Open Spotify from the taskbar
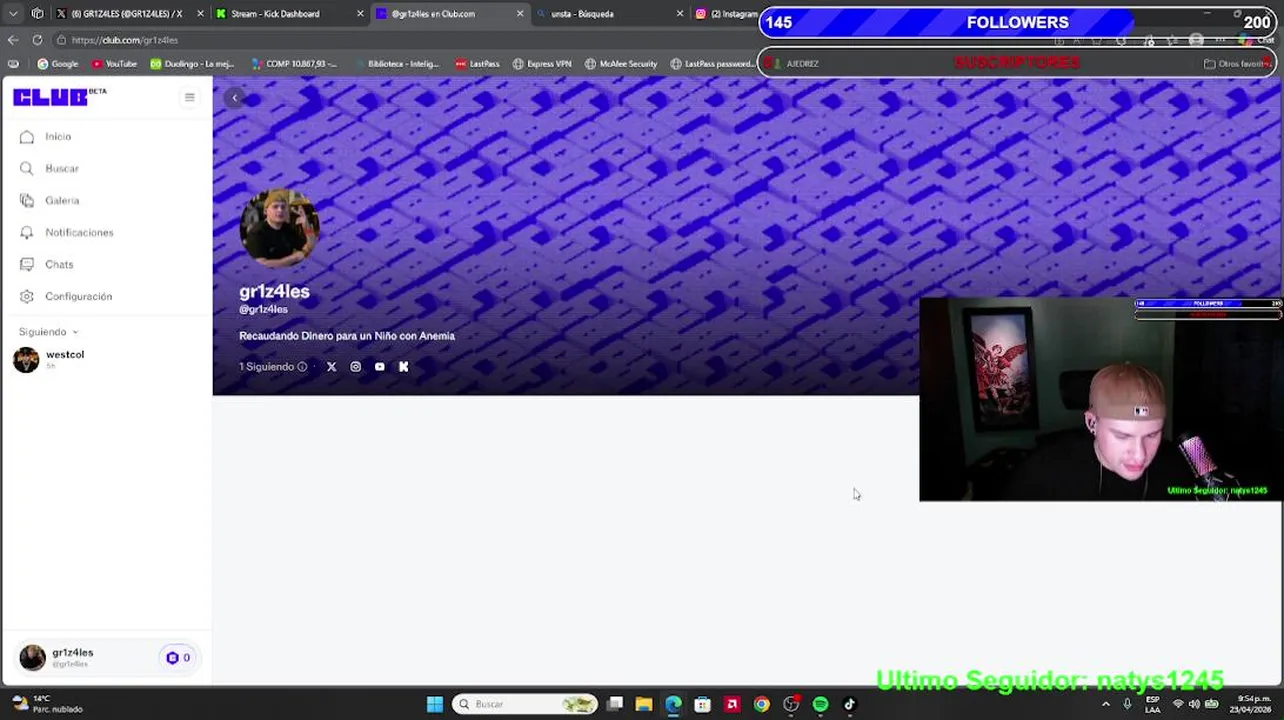 (820, 704)
